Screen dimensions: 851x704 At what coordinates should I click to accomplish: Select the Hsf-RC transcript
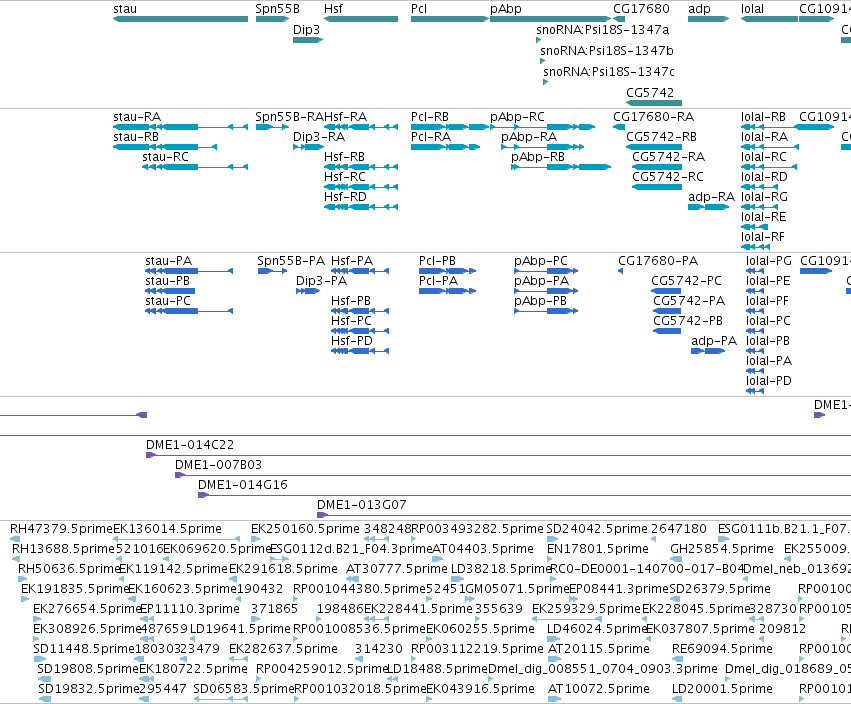tap(361, 187)
